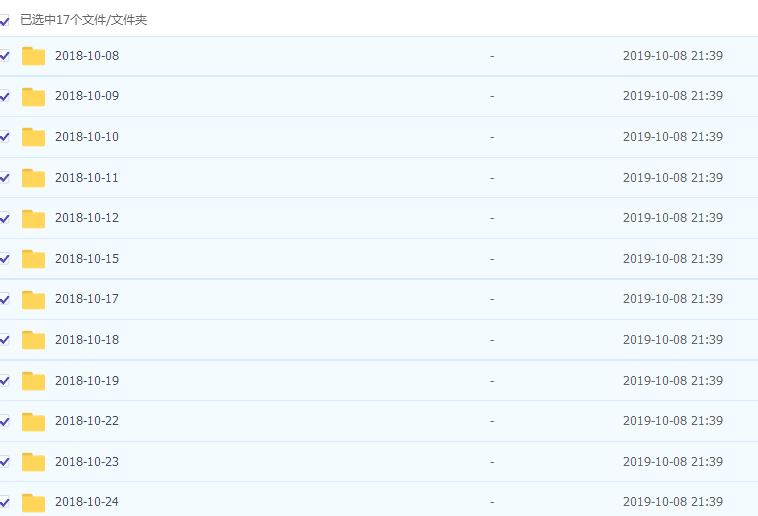Image resolution: width=758 pixels, height=516 pixels.
Task: Click the folder icon for 2018-10-22
Action: pos(34,421)
